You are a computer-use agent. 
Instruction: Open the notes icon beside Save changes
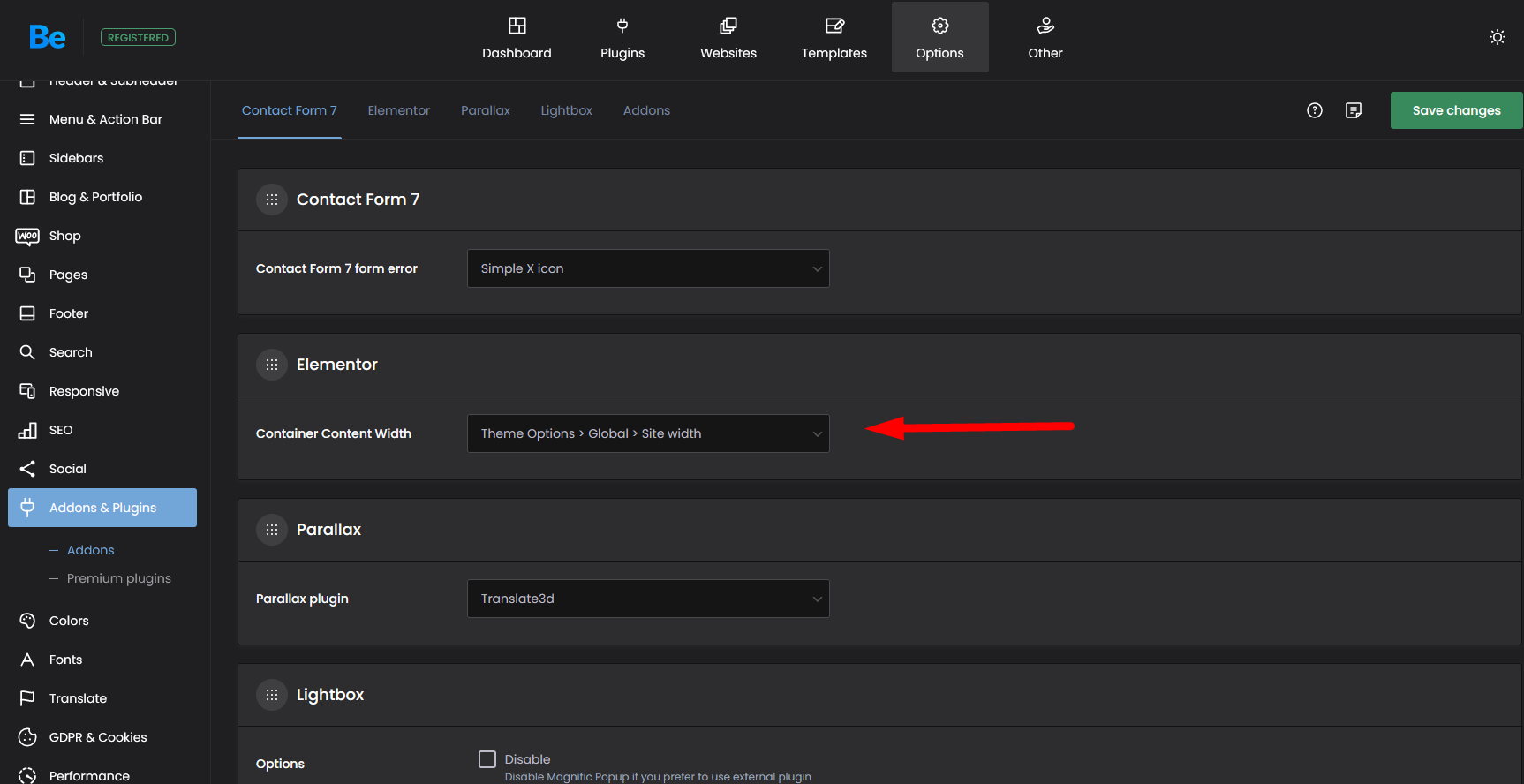1354,110
